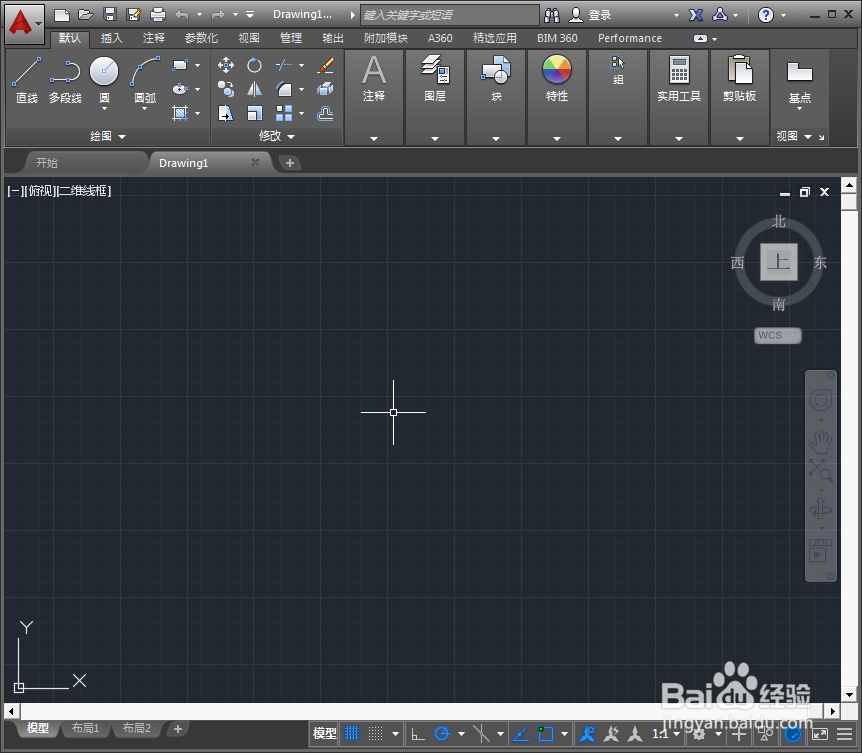Click the New drawing icon in the quick access toolbar

[62, 15]
